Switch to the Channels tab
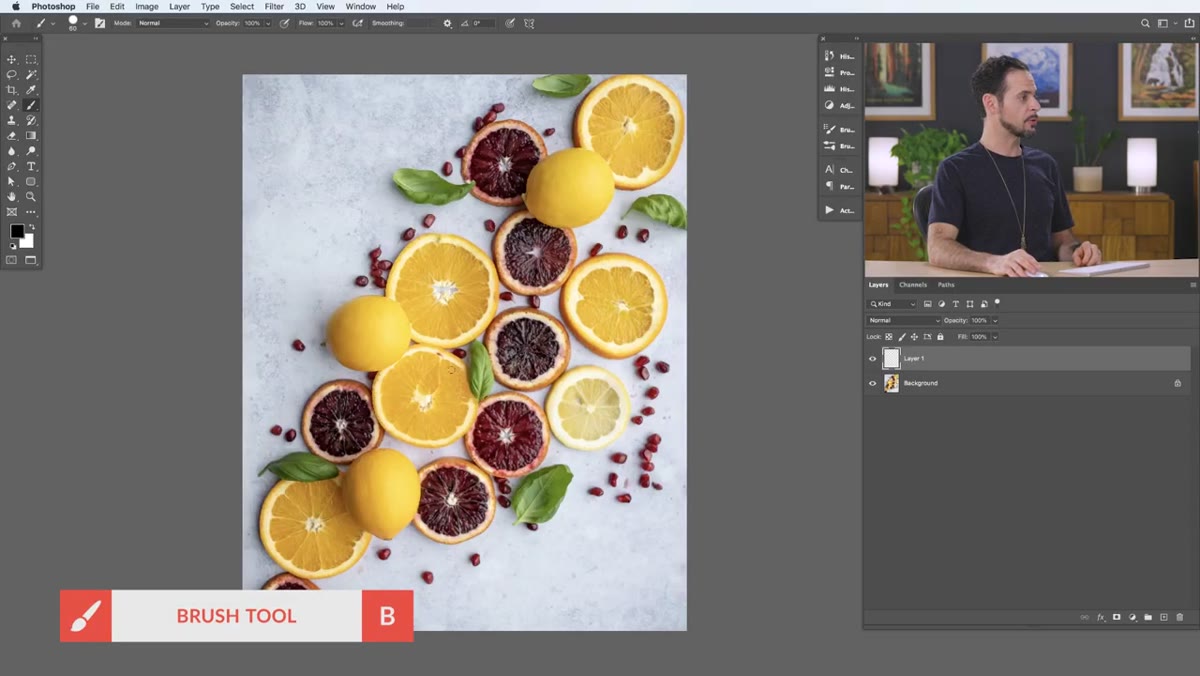 tap(913, 285)
